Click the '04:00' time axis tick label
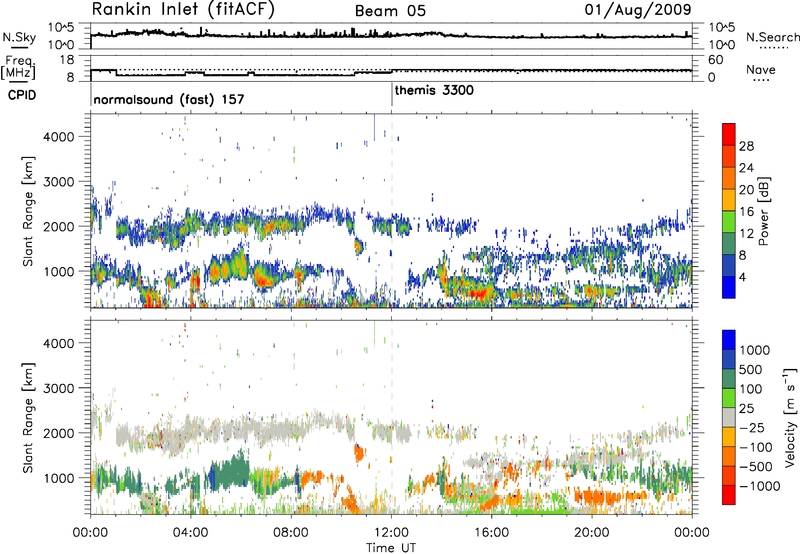 [191, 533]
